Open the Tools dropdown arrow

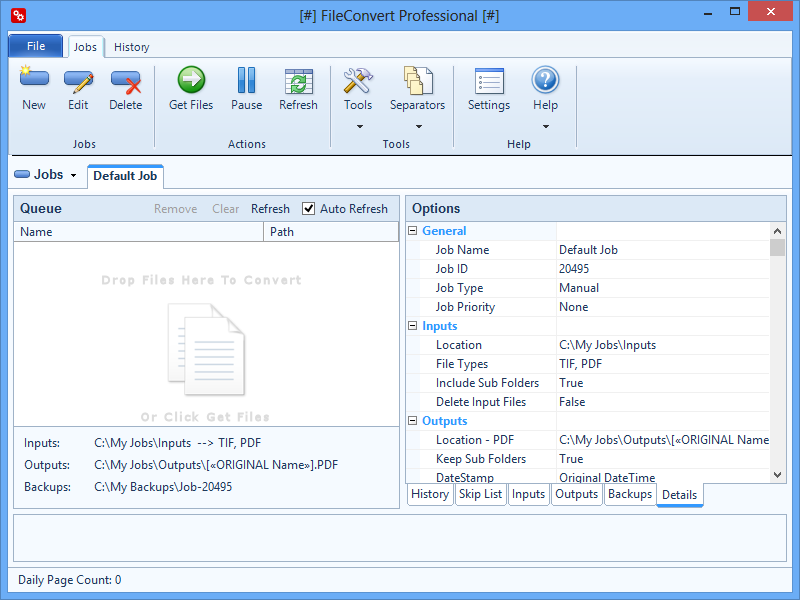coord(360,127)
